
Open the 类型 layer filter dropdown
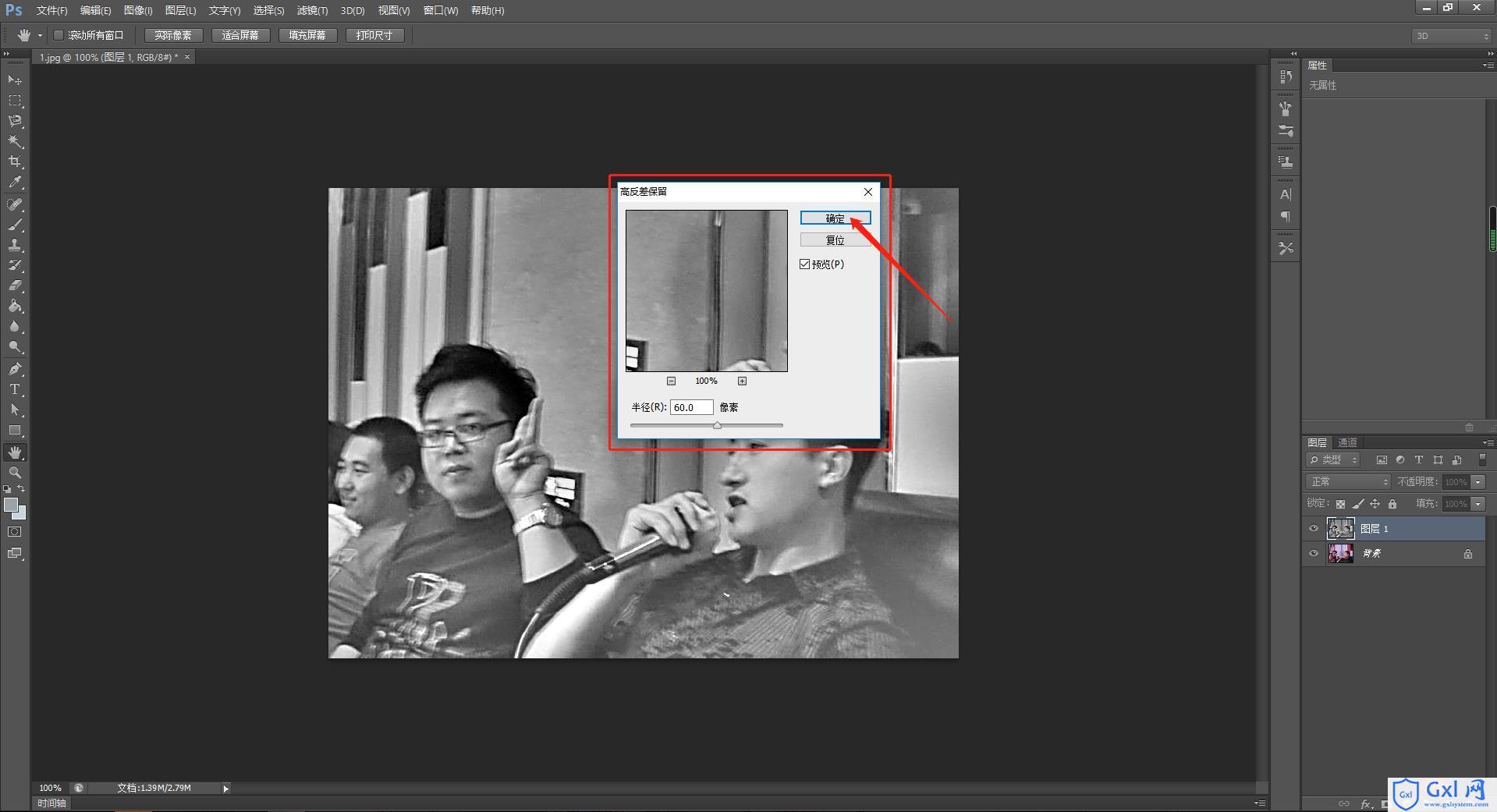pos(1333,460)
